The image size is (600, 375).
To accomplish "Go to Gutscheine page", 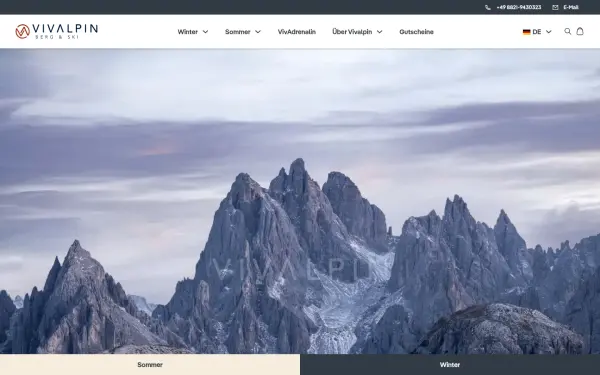I will pos(416,32).
